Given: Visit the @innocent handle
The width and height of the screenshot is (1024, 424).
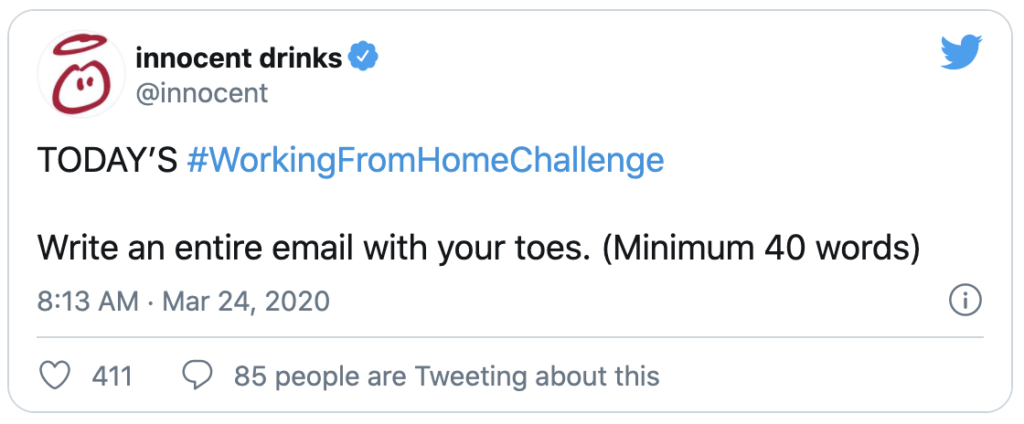Looking at the screenshot, I should tap(201, 93).
